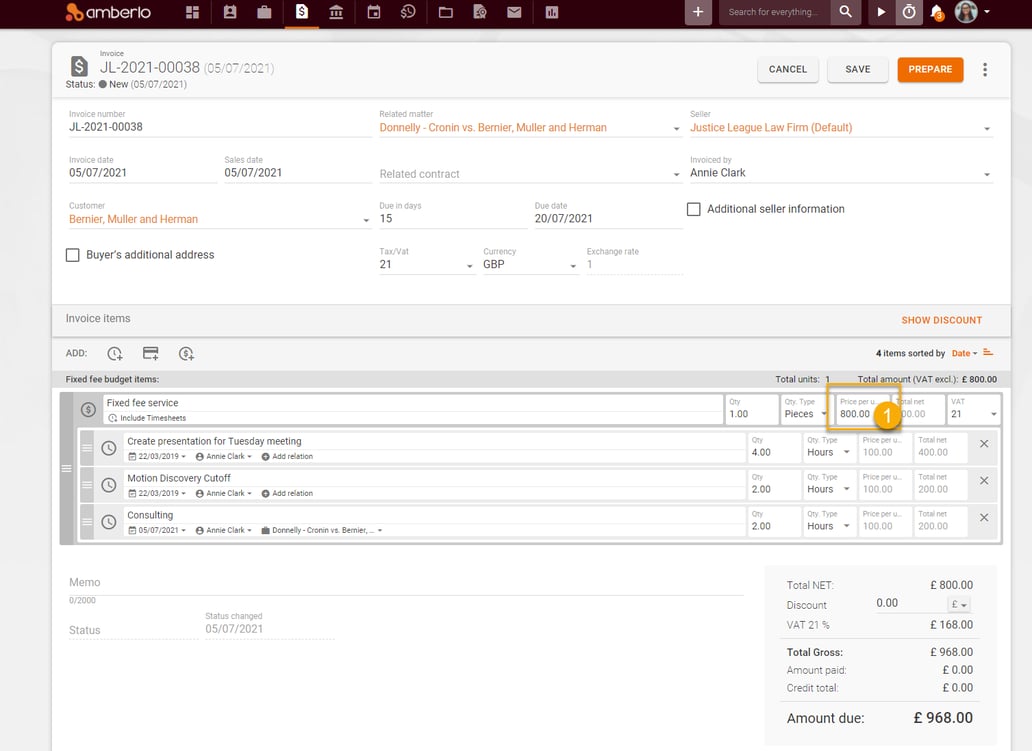
Task: Open the Tax/Vat 21 dropdown
Action: tap(426, 265)
